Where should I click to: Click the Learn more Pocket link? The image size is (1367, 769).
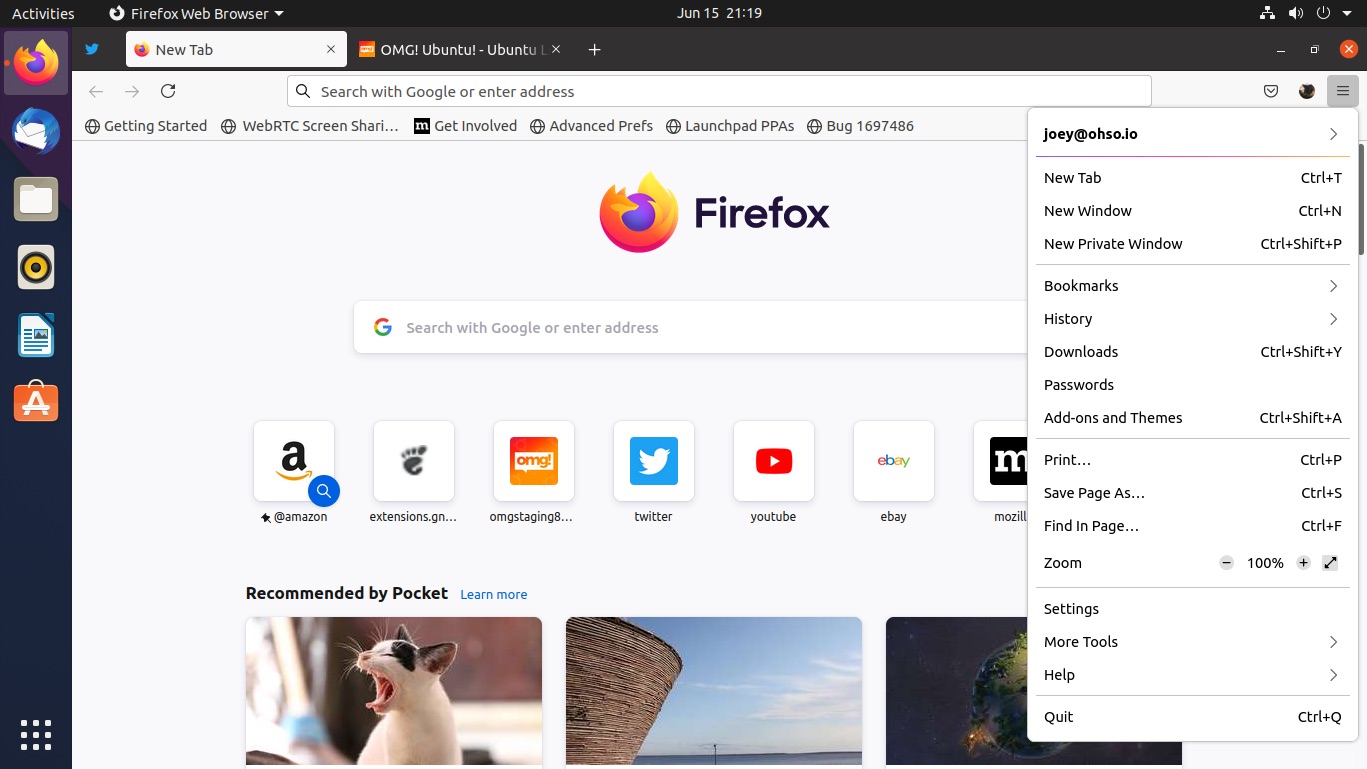click(x=493, y=594)
